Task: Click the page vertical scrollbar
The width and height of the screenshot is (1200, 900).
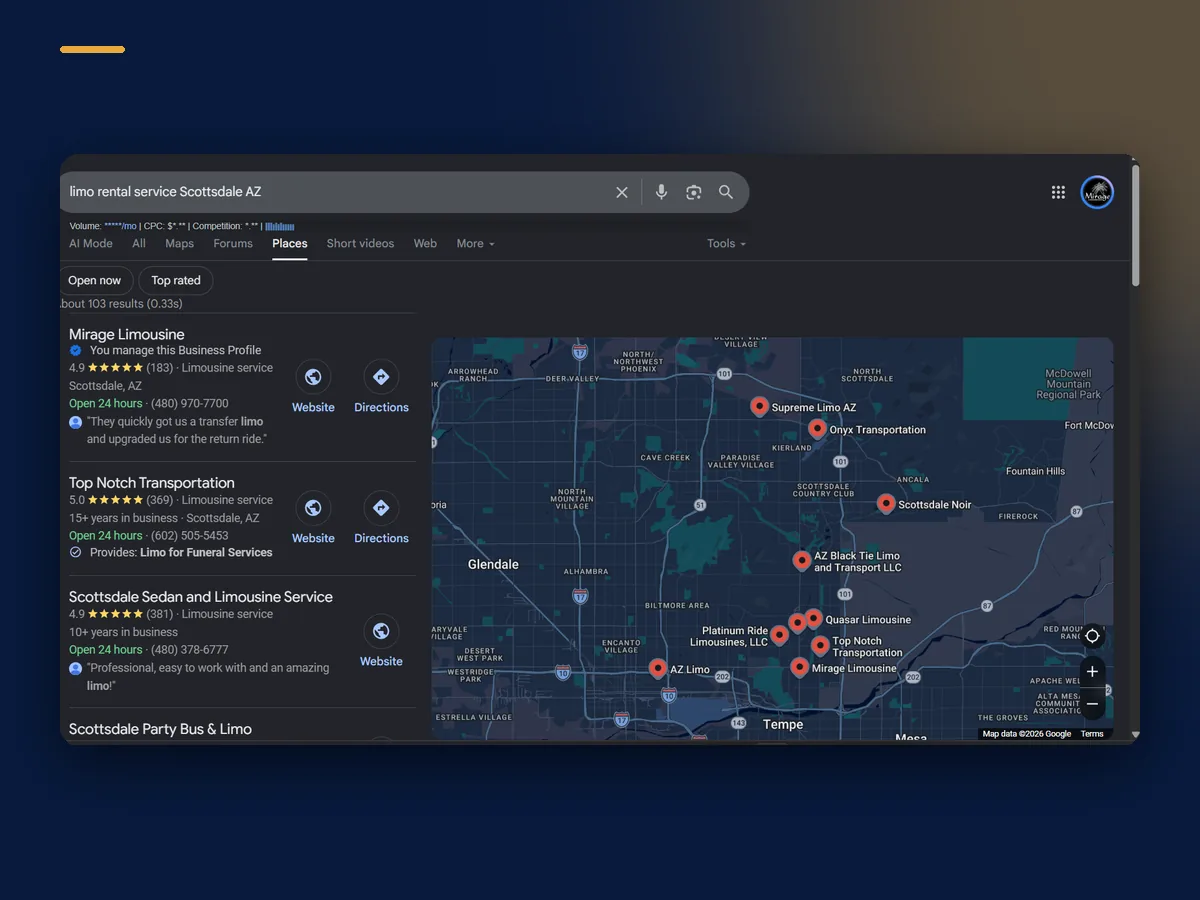Action: [x=1135, y=225]
